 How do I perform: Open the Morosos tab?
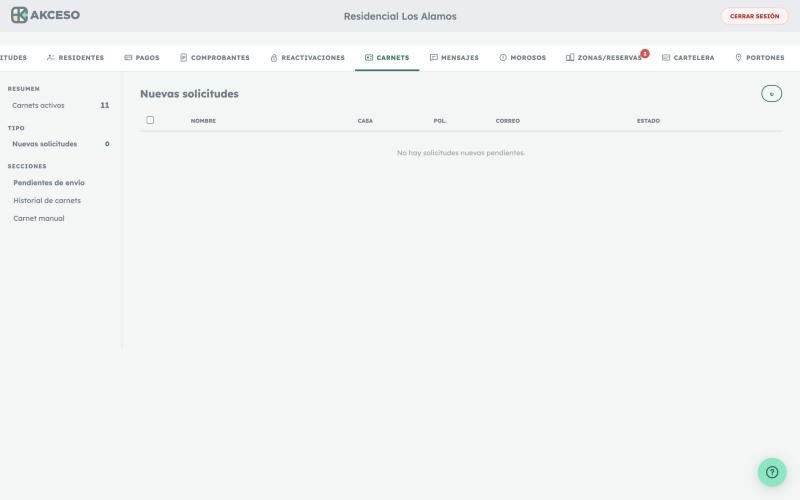pyautogui.click(x=522, y=58)
